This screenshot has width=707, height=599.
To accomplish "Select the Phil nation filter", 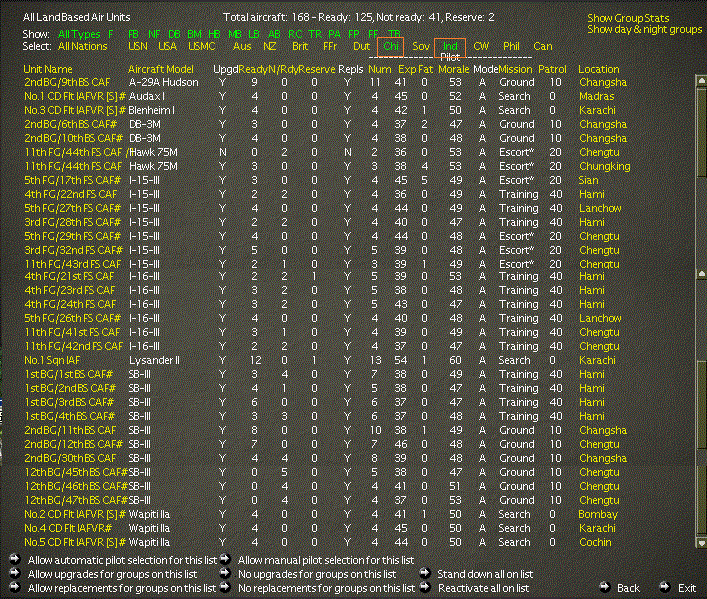I will (511, 46).
